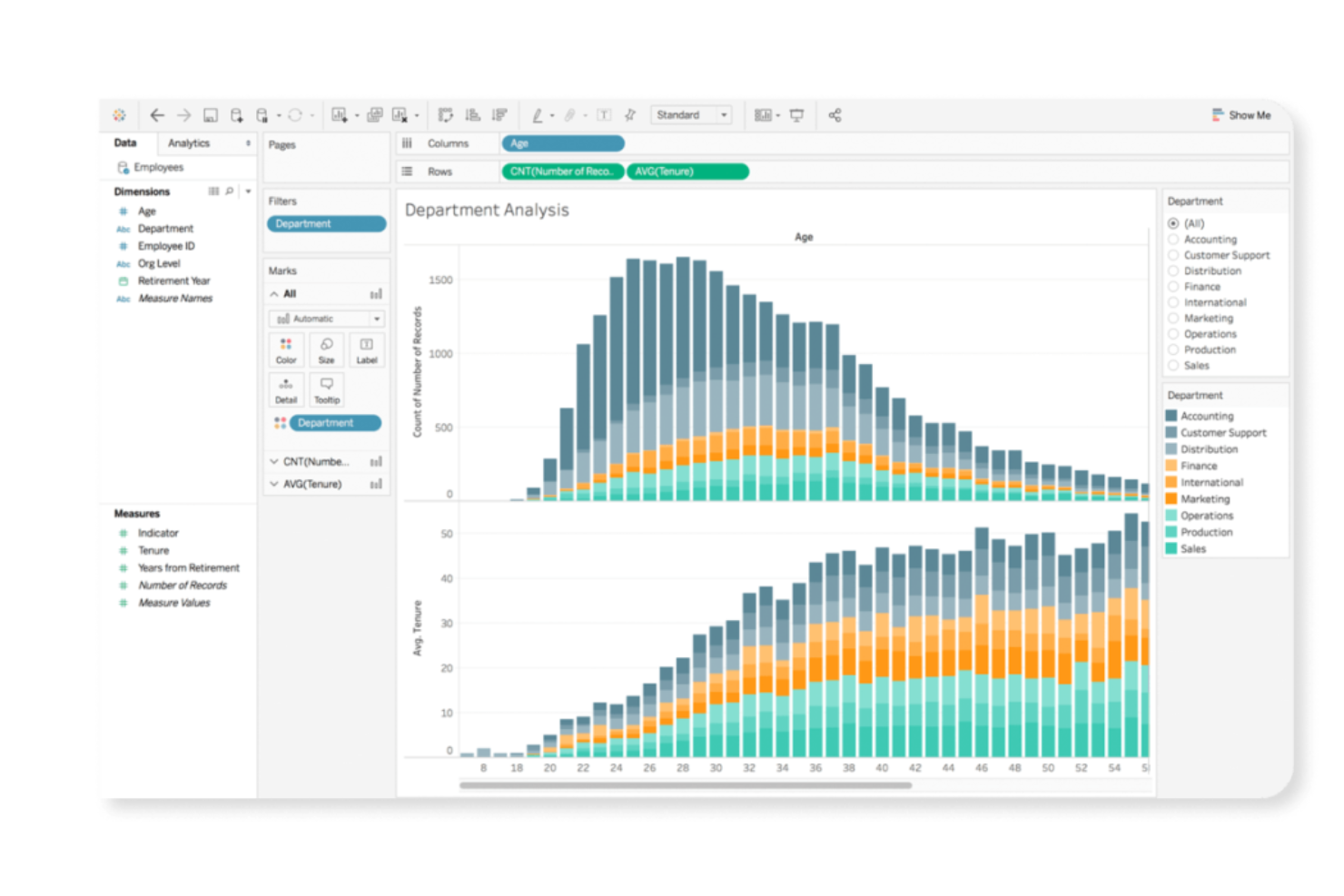
Task: Click the Size shelf in the Marks card
Action: [326, 350]
